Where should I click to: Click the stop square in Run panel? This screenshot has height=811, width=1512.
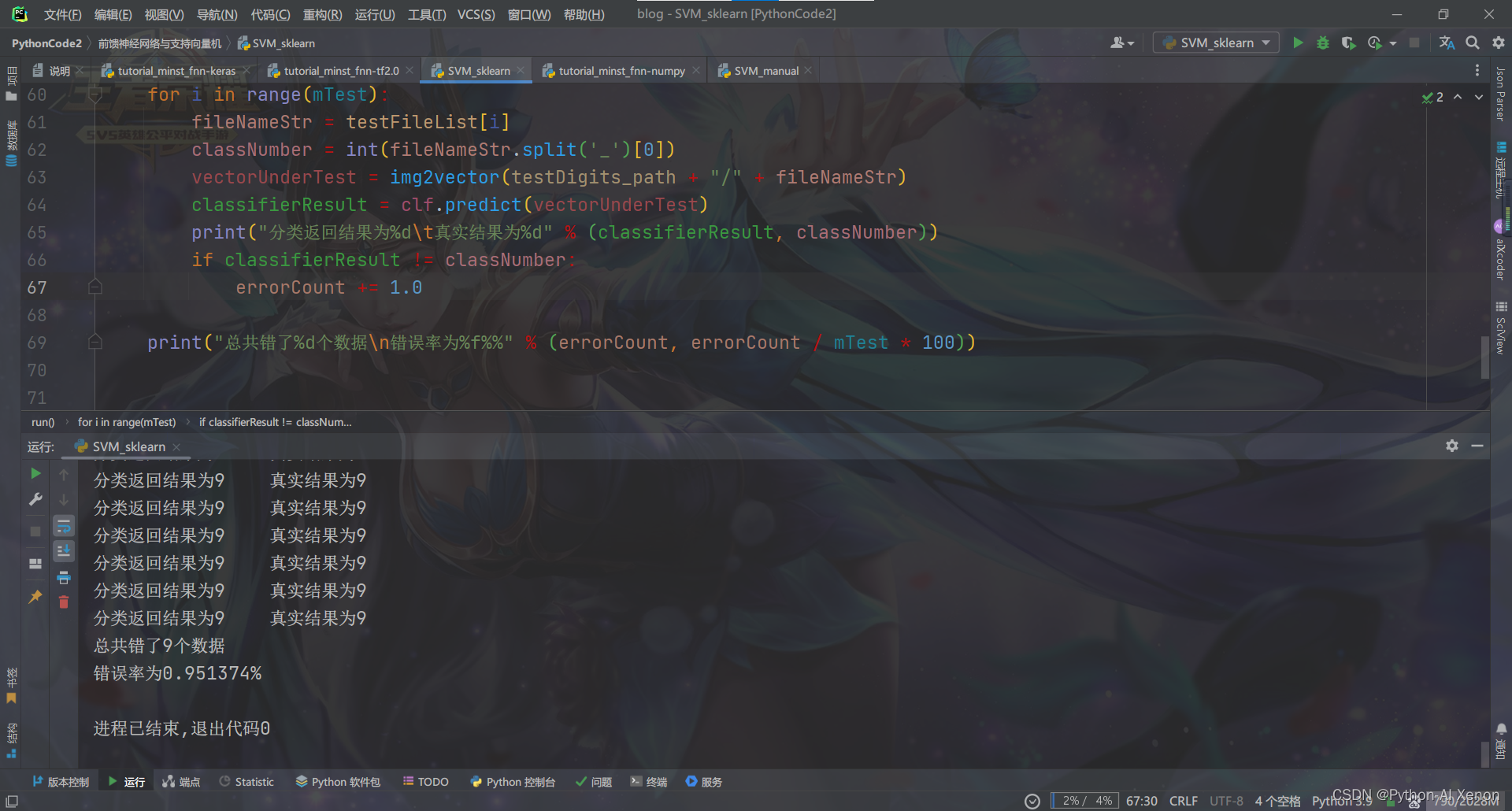pyautogui.click(x=35, y=531)
